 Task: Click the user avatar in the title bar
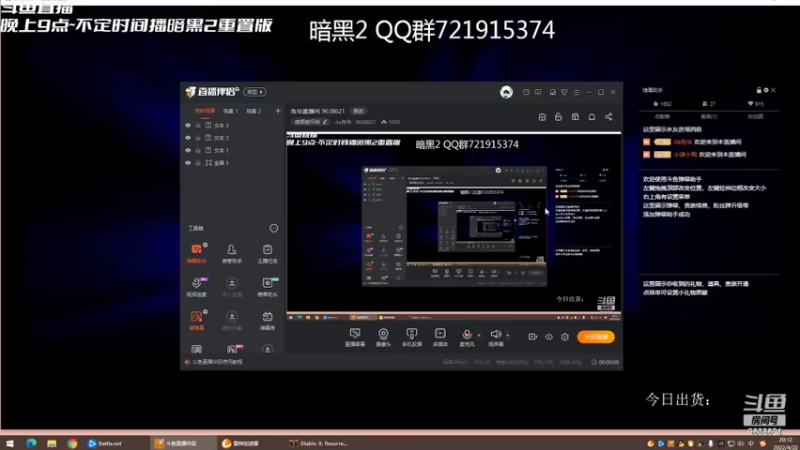point(506,92)
